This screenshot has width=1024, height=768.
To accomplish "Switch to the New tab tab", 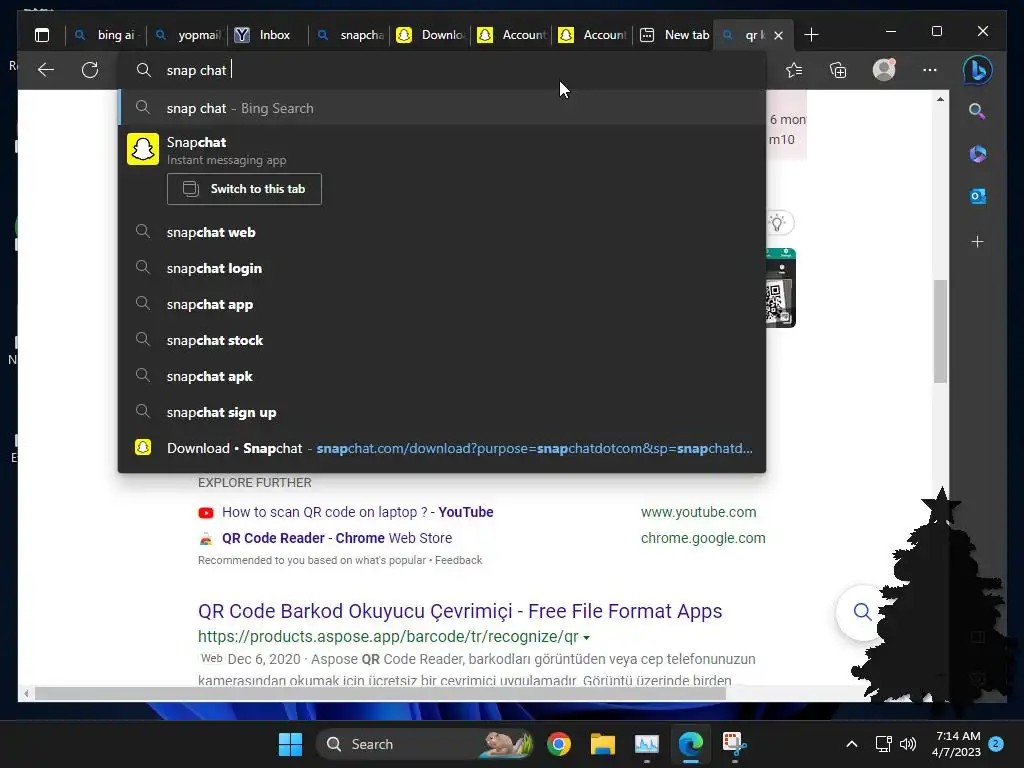I will (x=674, y=35).
